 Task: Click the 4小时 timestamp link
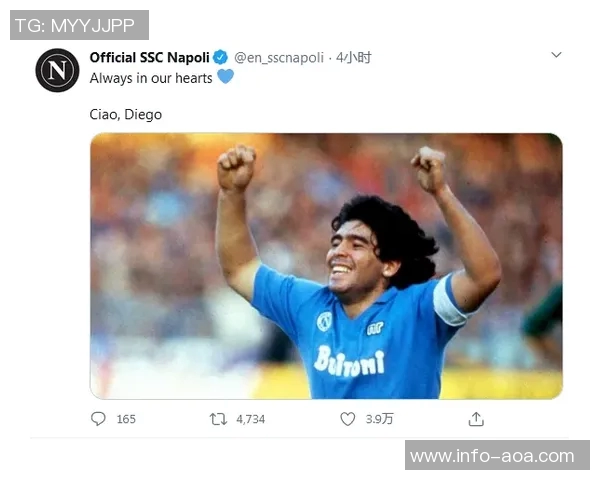[x=354, y=58]
